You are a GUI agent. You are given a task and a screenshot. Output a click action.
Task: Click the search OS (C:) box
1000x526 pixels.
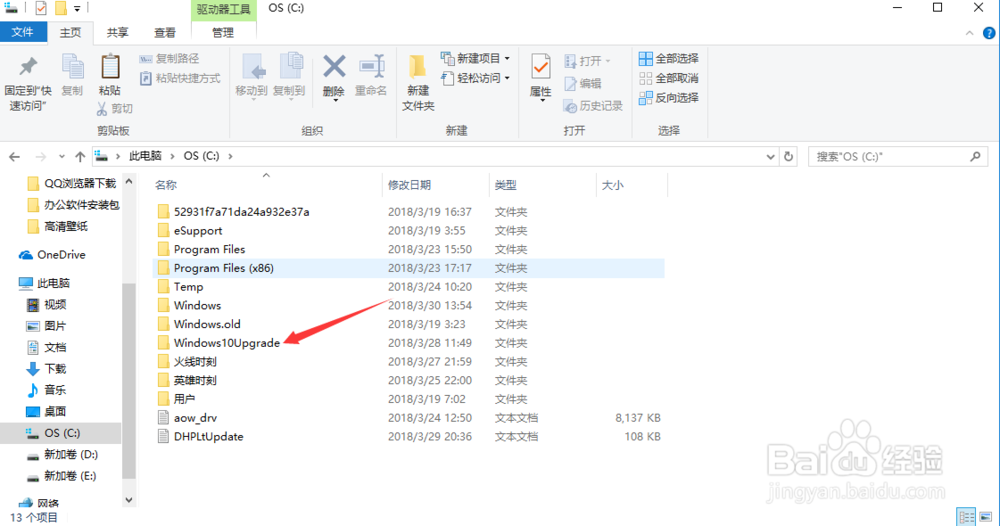[x=898, y=156]
